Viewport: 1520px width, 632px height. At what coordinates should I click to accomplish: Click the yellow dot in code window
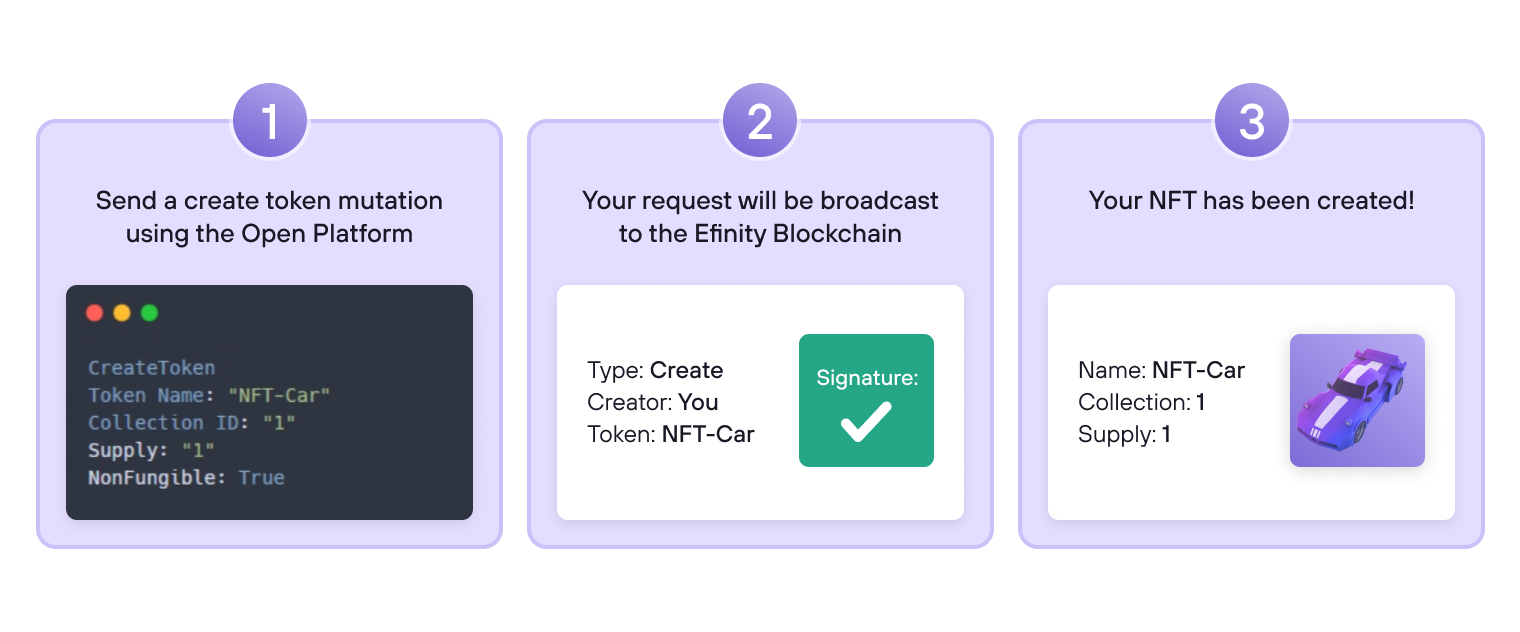[122, 313]
